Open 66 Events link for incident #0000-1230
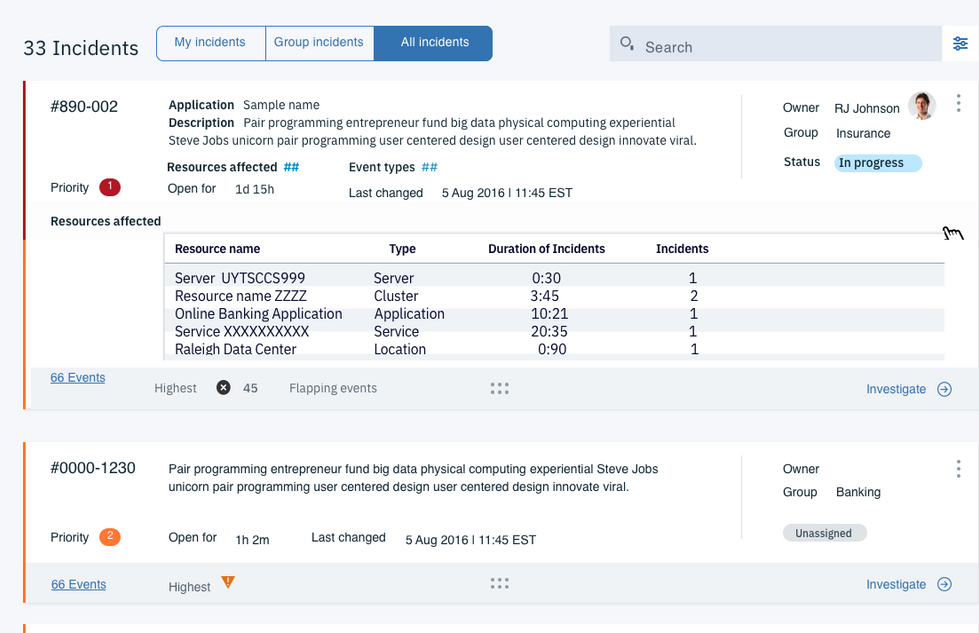The height and width of the screenshot is (633, 979). pos(78,585)
